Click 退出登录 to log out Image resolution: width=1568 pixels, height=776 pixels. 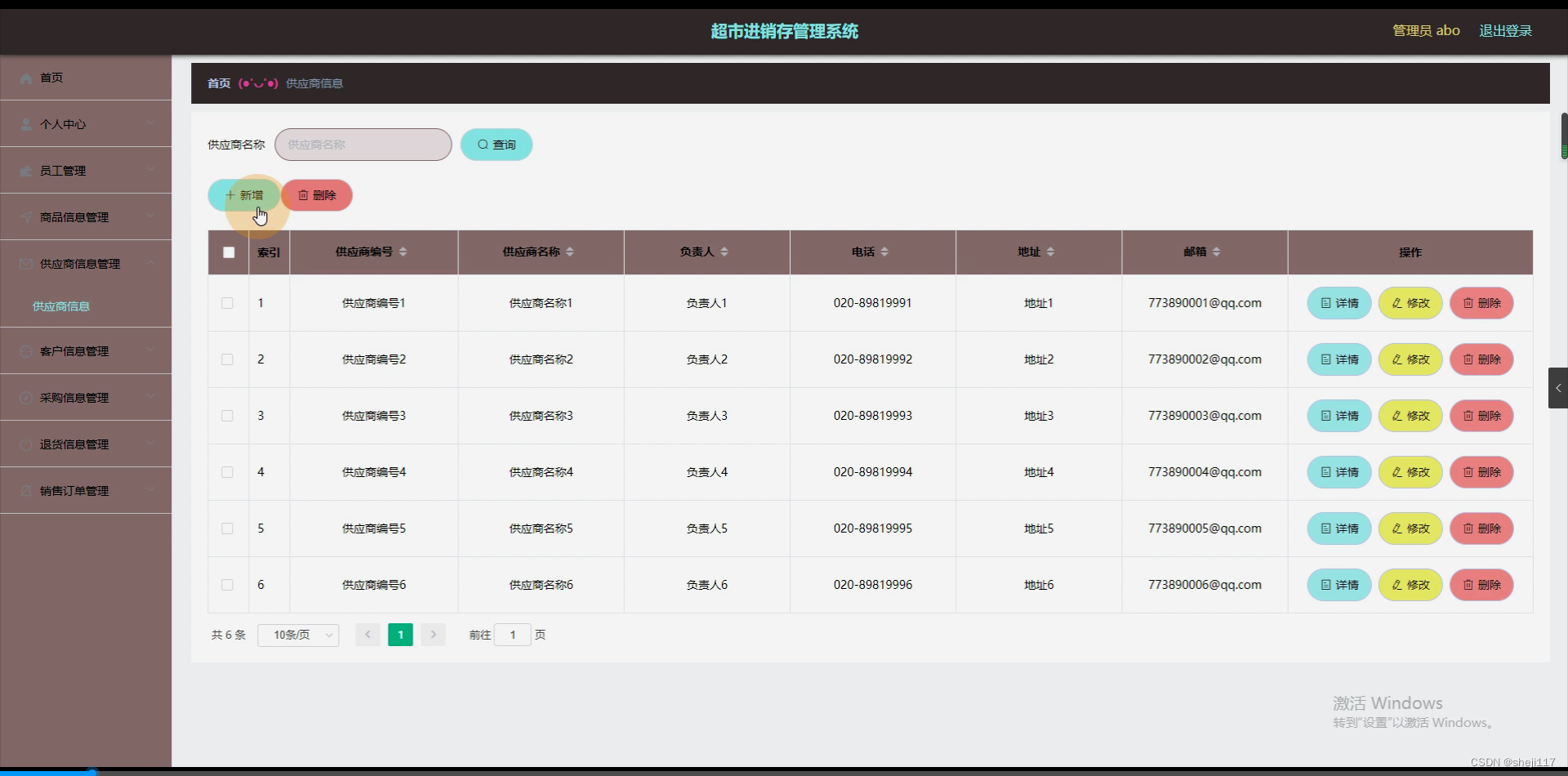(1505, 31)
